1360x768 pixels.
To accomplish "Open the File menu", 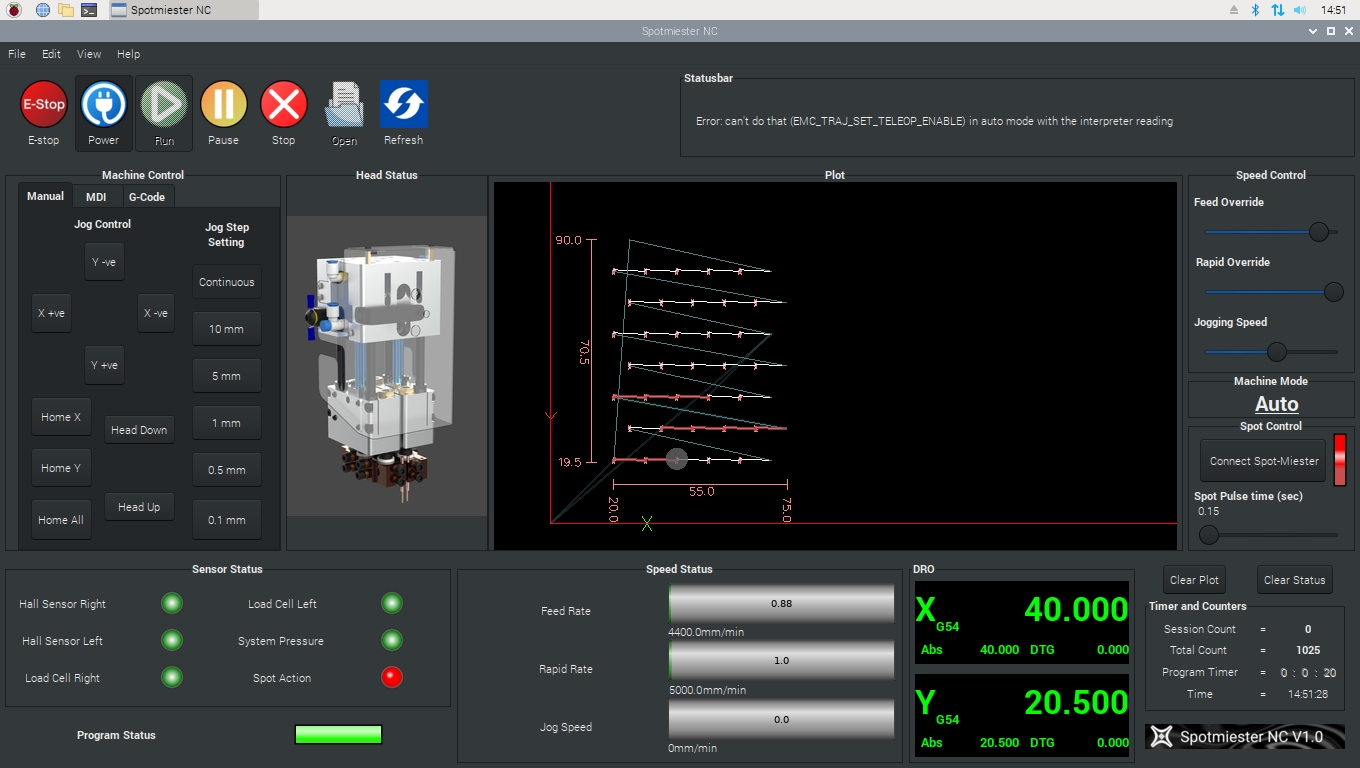I will (x=17, y=54).
